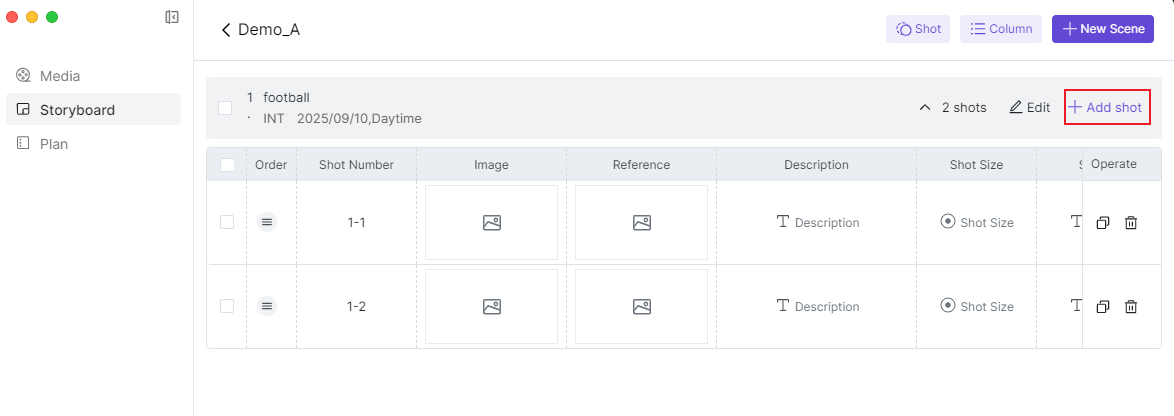Toggle the select-all shots header checkbox
This screenshot has height=416, width=1174.
(227, 165)
